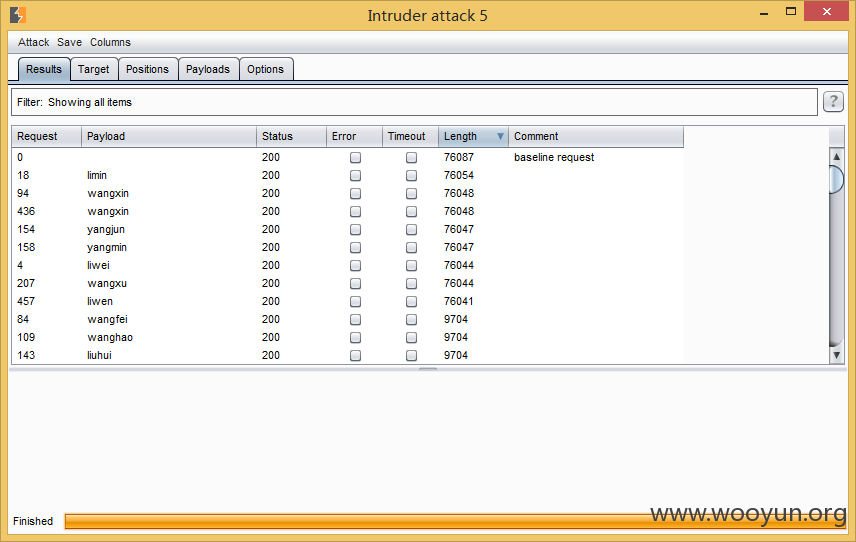Image resolution: width=856 pixels, height=542 pixels.
Task: Minimize the Intruder attack window
Action: tap(764, 13)
